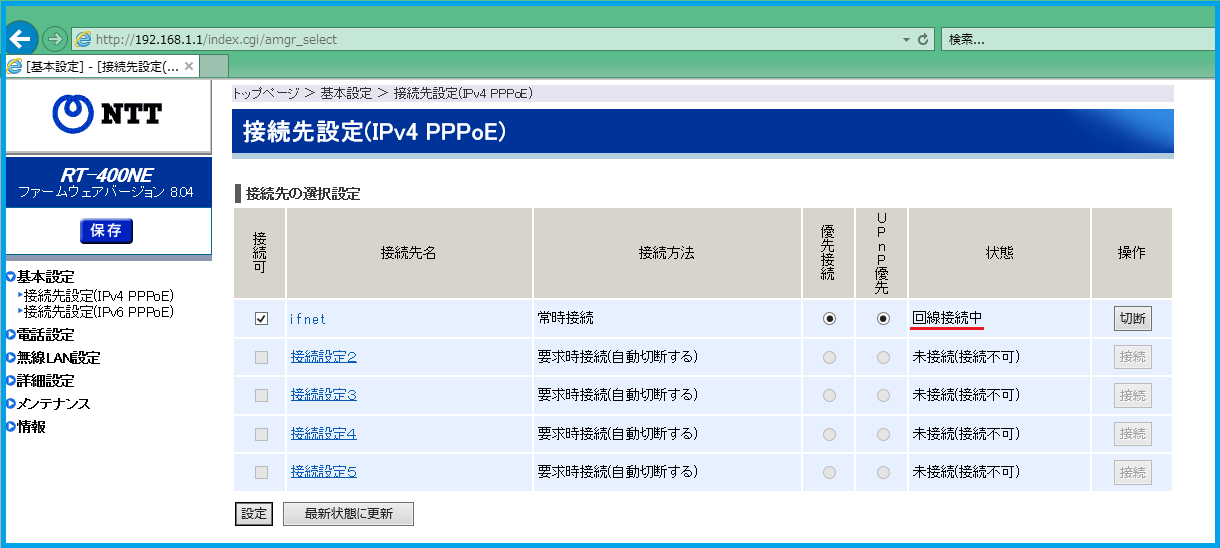1220x548 pixels.
Task: Click the NTT logo
Action: (x=107, y=113)
